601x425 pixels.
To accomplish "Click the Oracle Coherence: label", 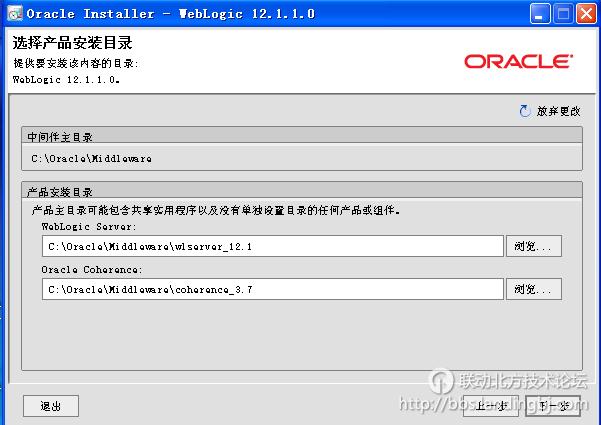I will [x=92, y=269].
